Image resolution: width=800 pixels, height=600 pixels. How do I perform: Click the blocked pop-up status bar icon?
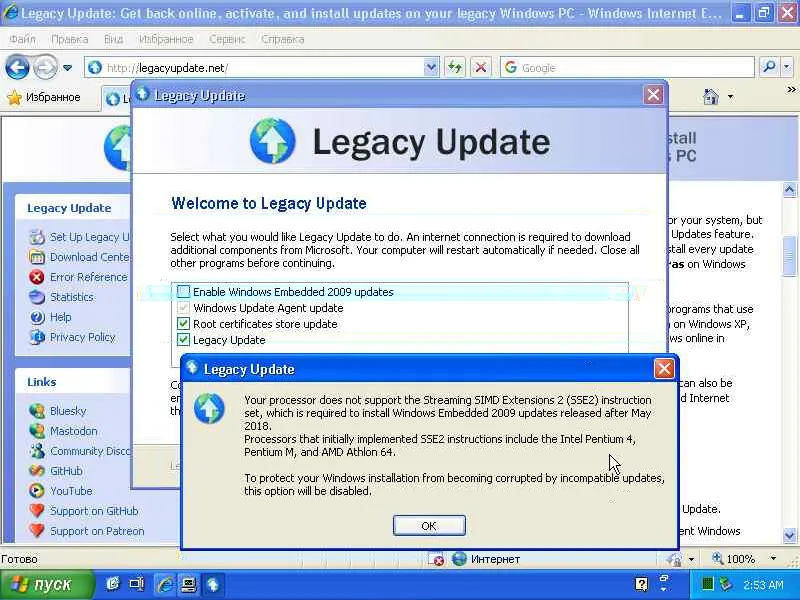click(x=436, y=559)
